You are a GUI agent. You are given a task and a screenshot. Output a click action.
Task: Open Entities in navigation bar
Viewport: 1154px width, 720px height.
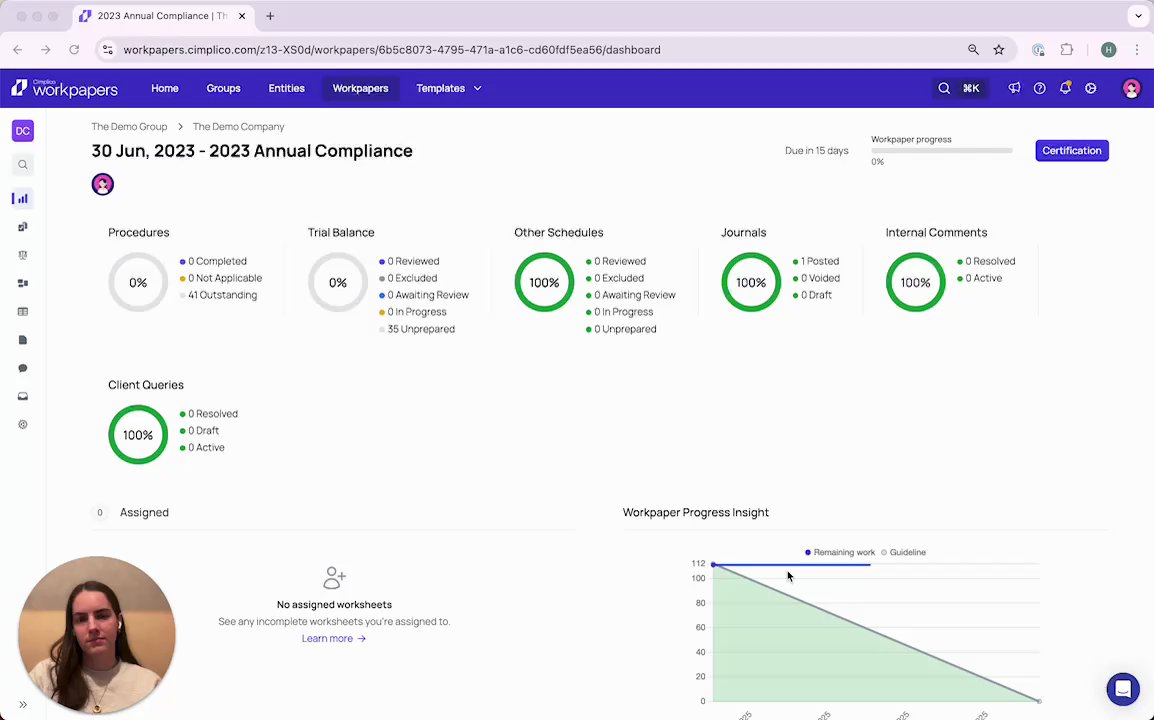pos(286,88)
